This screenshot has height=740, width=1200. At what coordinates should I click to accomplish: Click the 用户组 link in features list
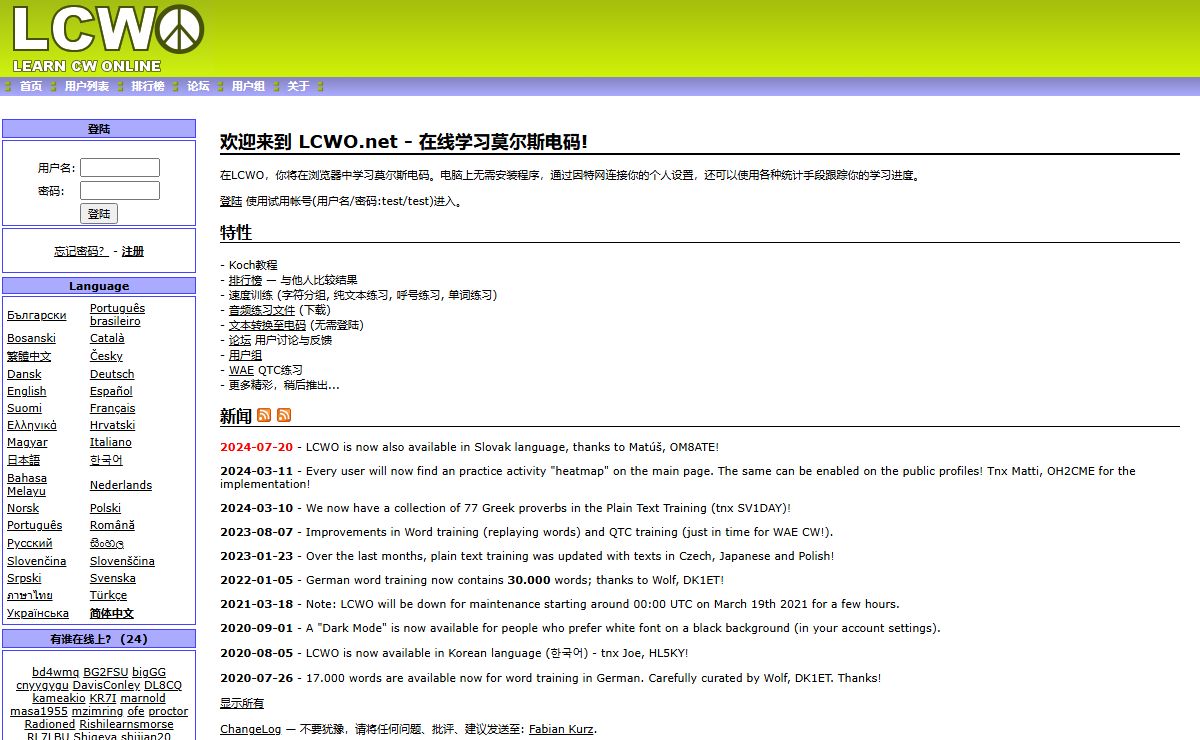(x=245, y=355)
